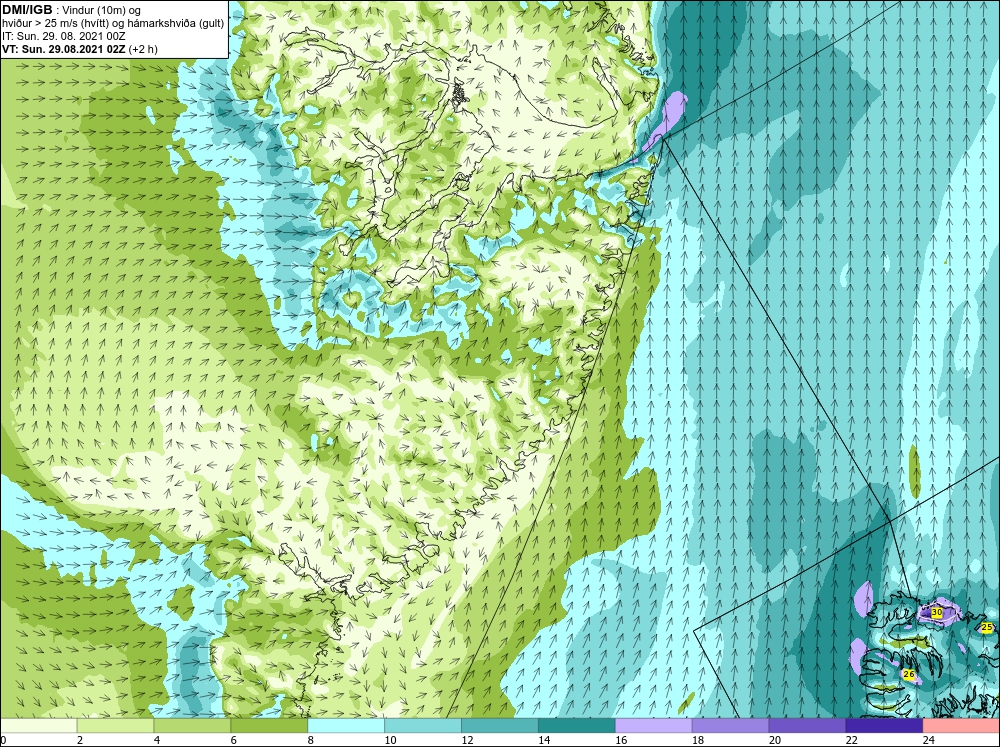The height and width of the screenshot is (747, 1000).
Task: Select the lavender 16–18 m/s legend swatch
Action: 654,726
